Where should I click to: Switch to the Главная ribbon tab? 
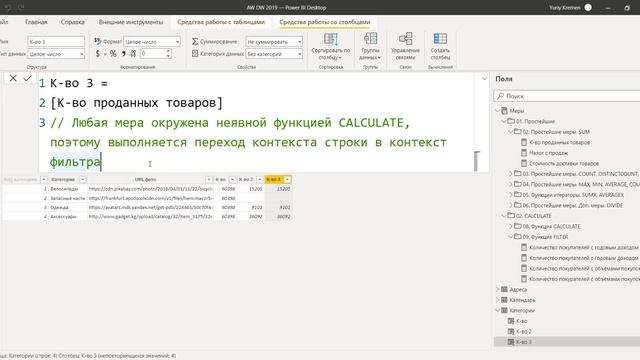(x=36, y=22)
